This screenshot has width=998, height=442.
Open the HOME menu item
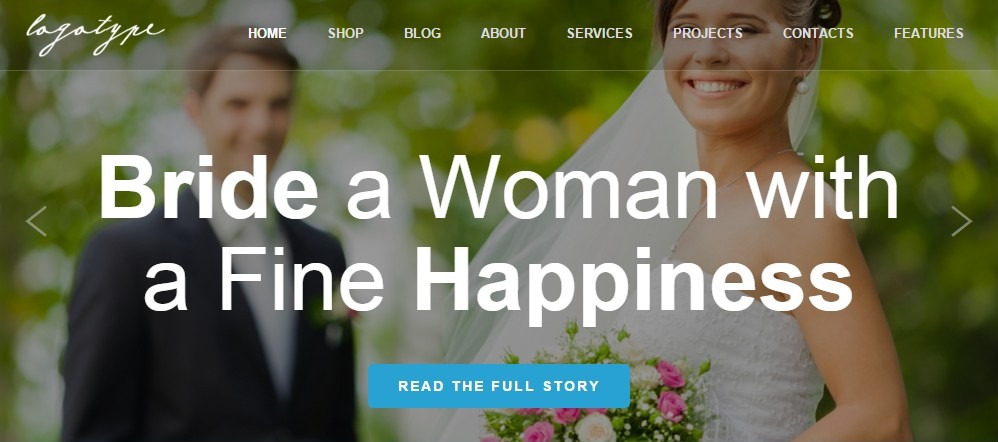click(x=267, y=33)
